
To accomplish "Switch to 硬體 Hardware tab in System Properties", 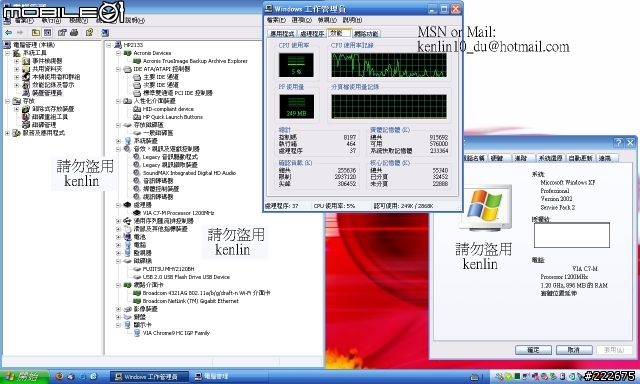I will (x=499, y=158).
